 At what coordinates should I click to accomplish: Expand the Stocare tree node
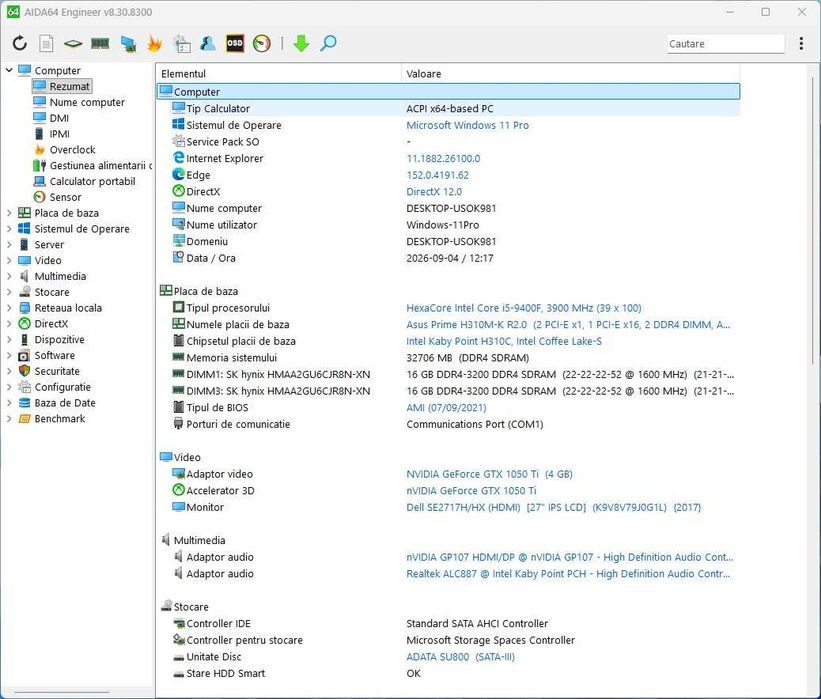pyautogui.click(x=9, y=292)
